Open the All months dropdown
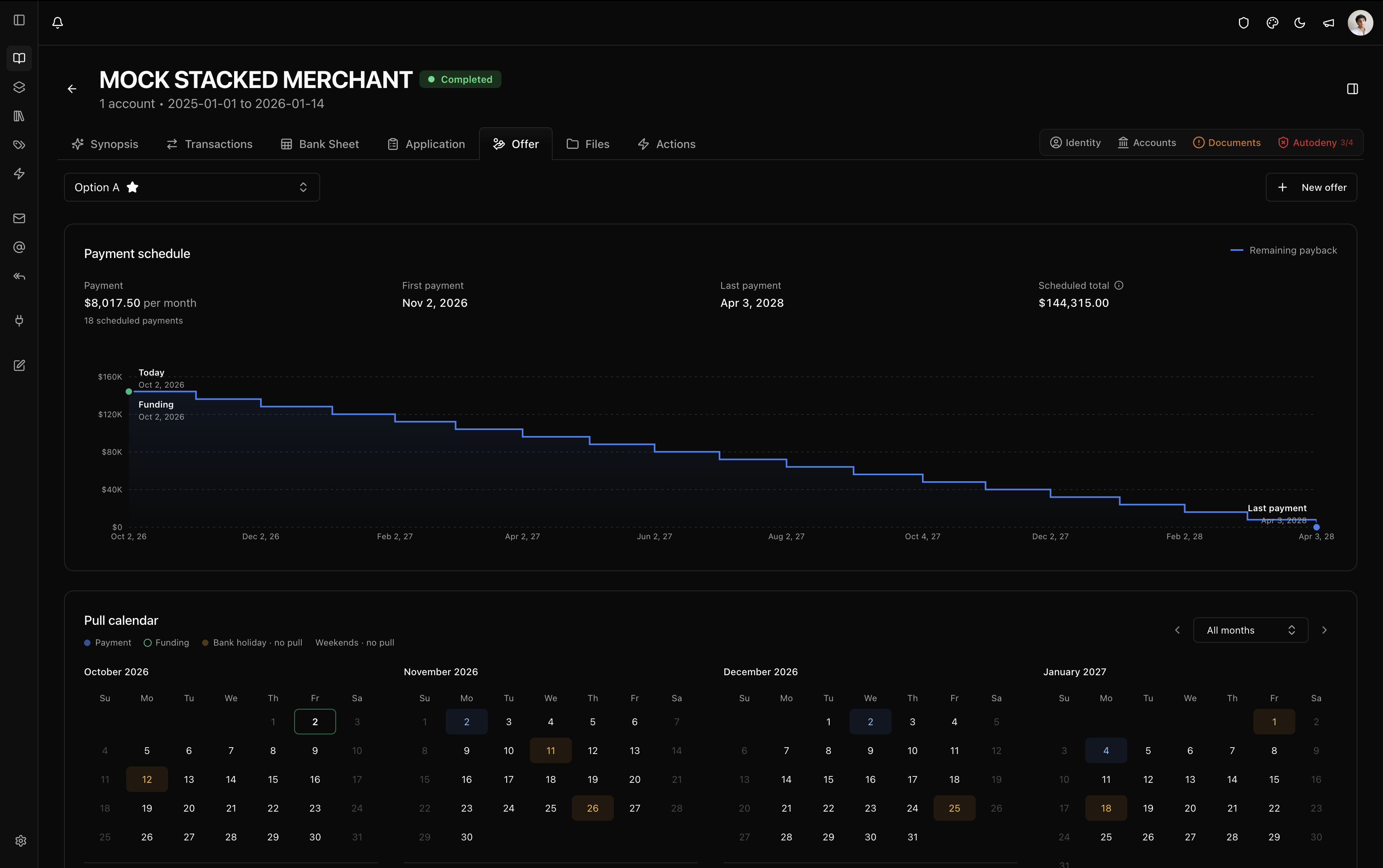The height and width of the screenshot is (868, 1383). point(1250,630)
